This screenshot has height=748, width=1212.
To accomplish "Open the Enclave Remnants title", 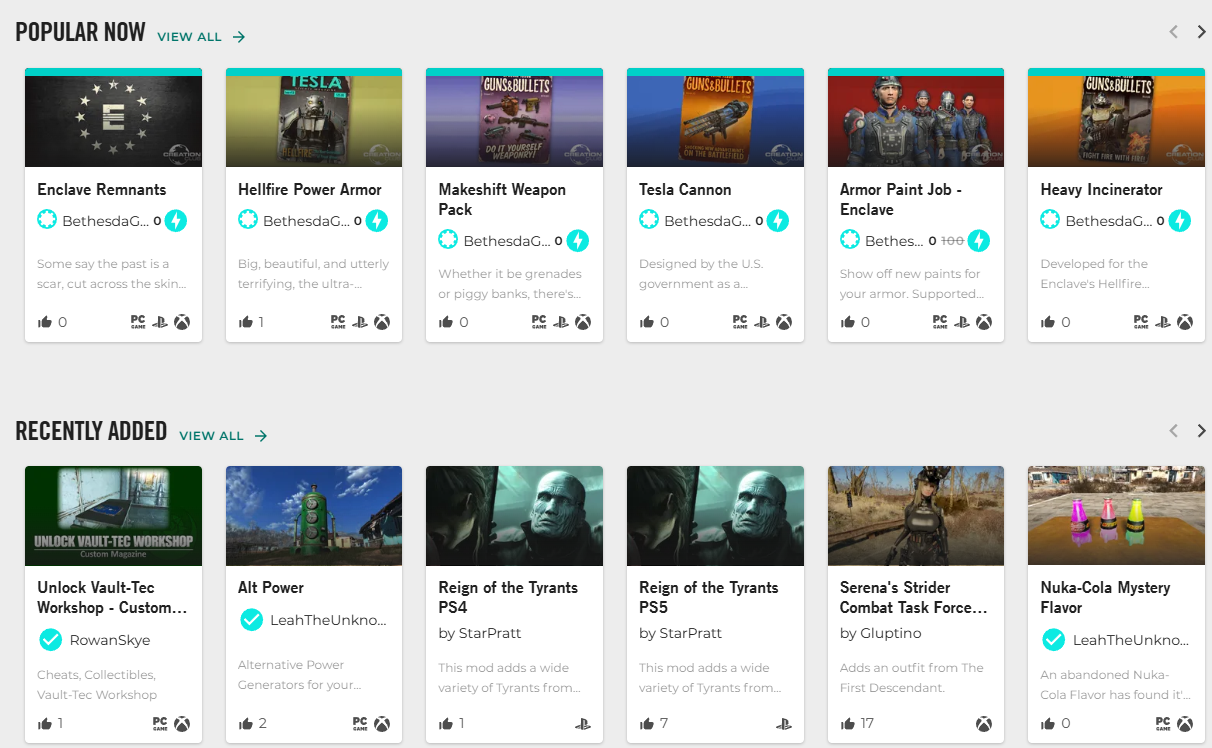I will point(102,190).
